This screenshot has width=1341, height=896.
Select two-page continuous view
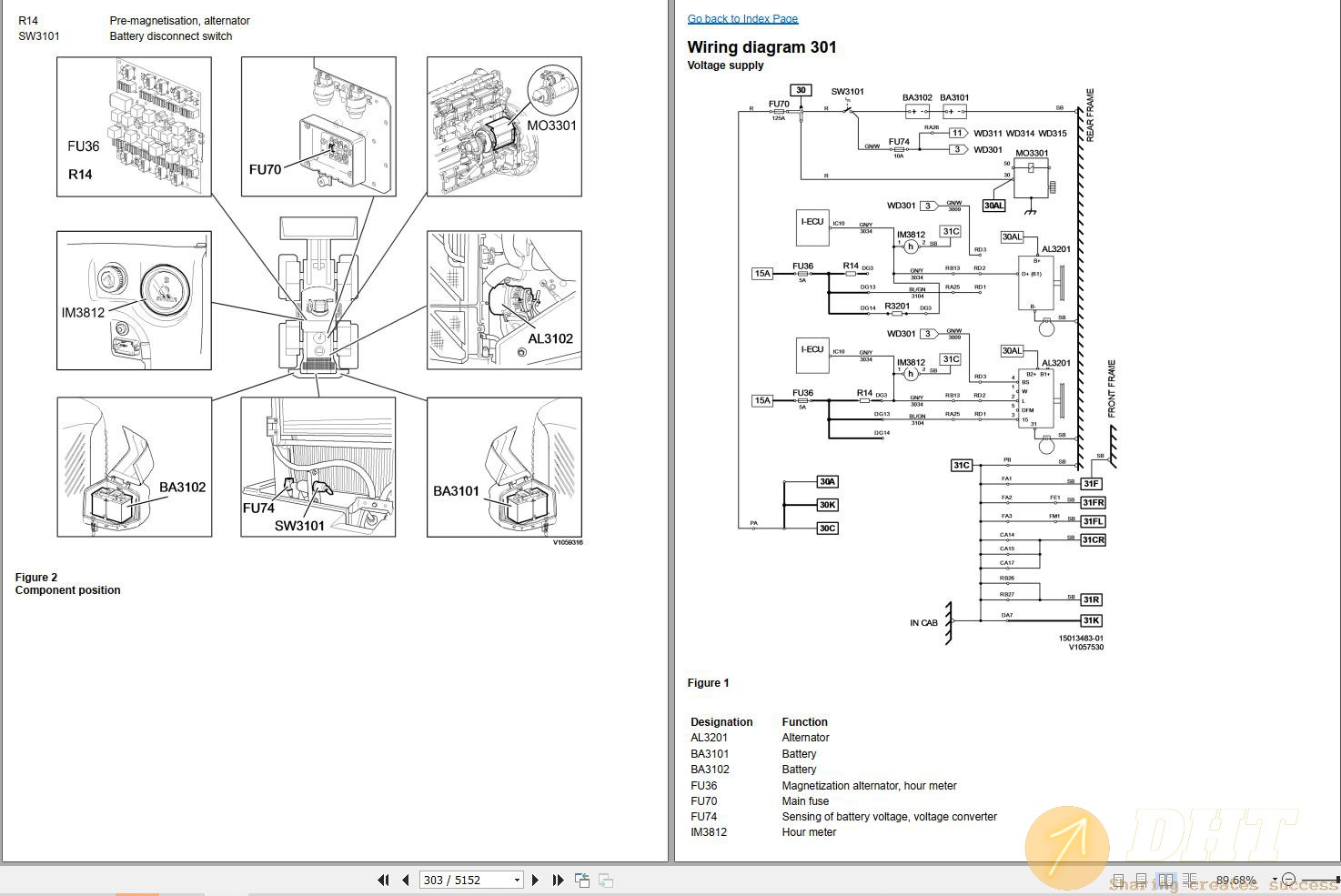point(1190,880)
